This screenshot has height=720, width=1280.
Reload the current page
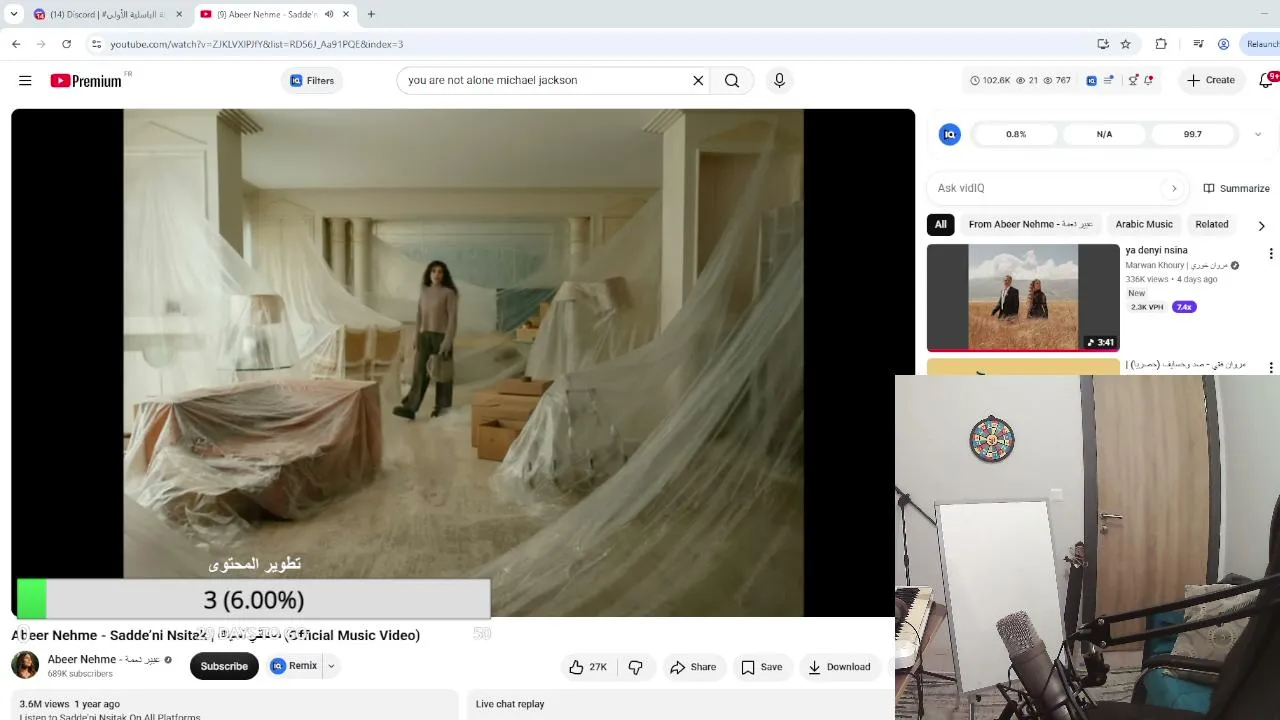pos(66,44)
